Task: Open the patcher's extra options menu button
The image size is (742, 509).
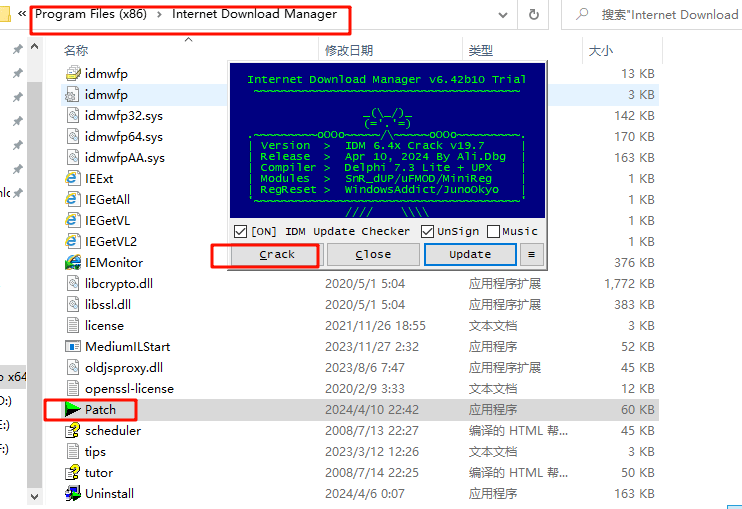Action: [x=531, y=254]
